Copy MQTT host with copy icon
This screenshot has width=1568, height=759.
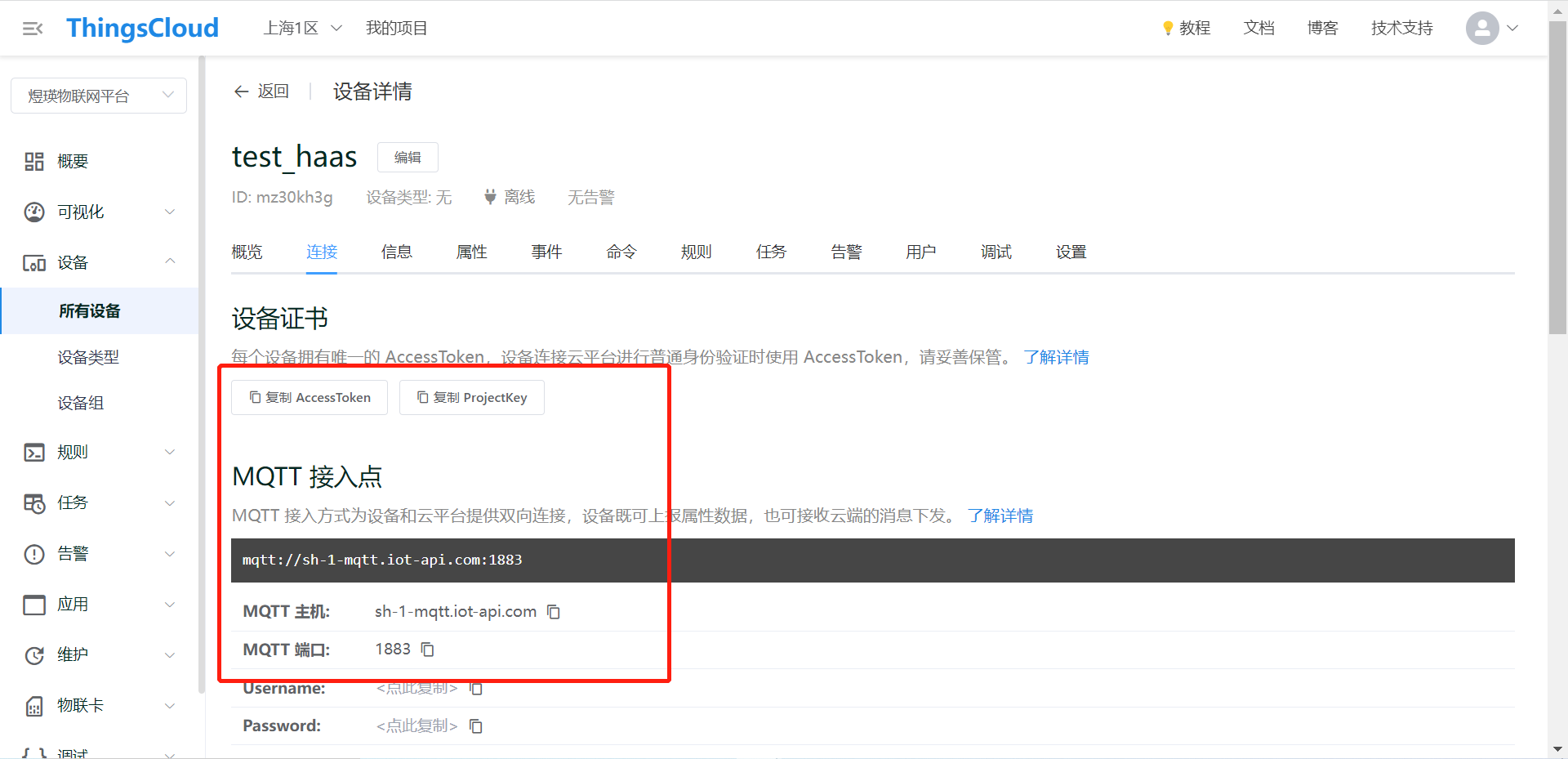554,612
